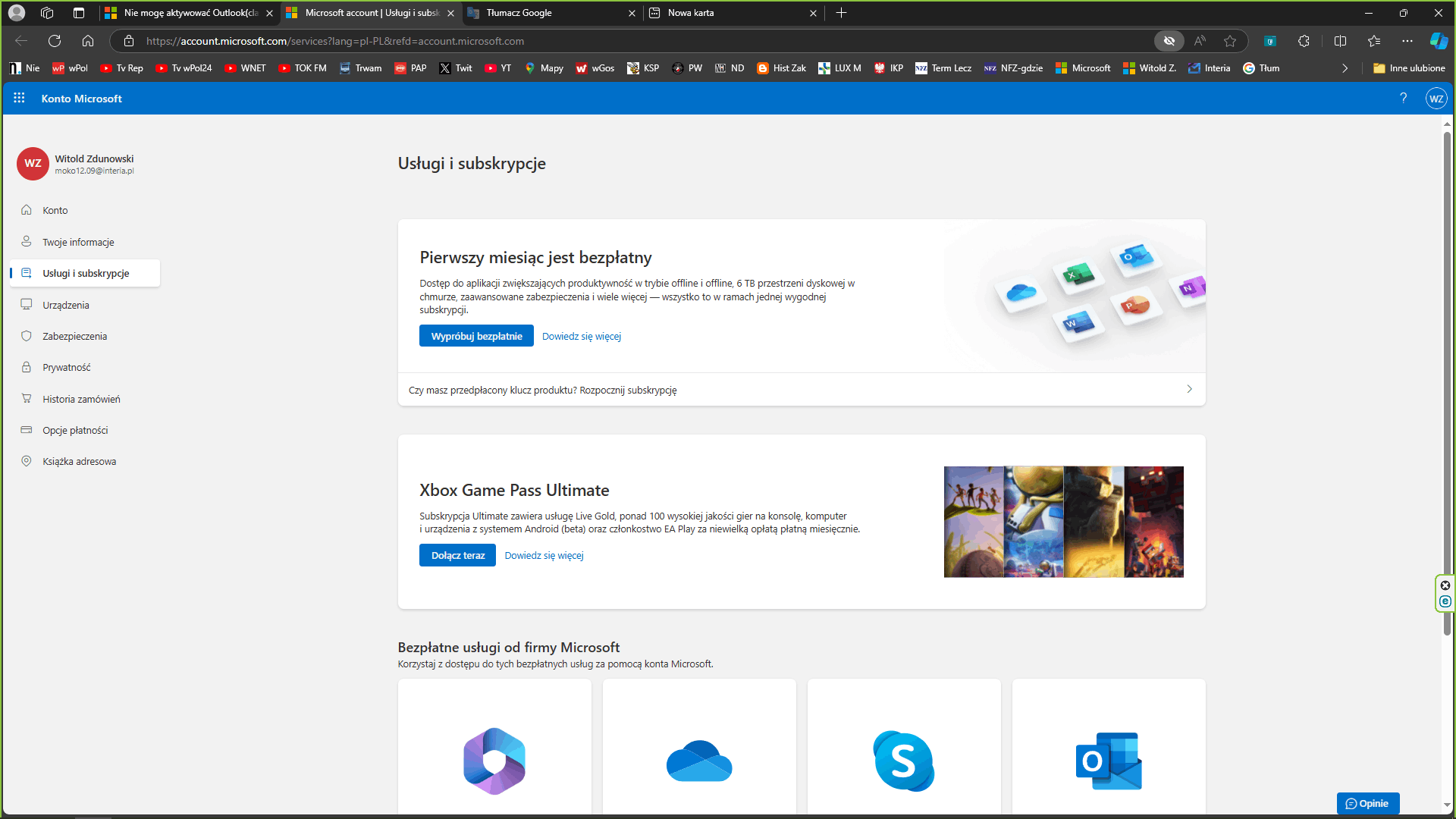
Task: Click the Dołącz teraz button
Action: [x=457, y=555]
